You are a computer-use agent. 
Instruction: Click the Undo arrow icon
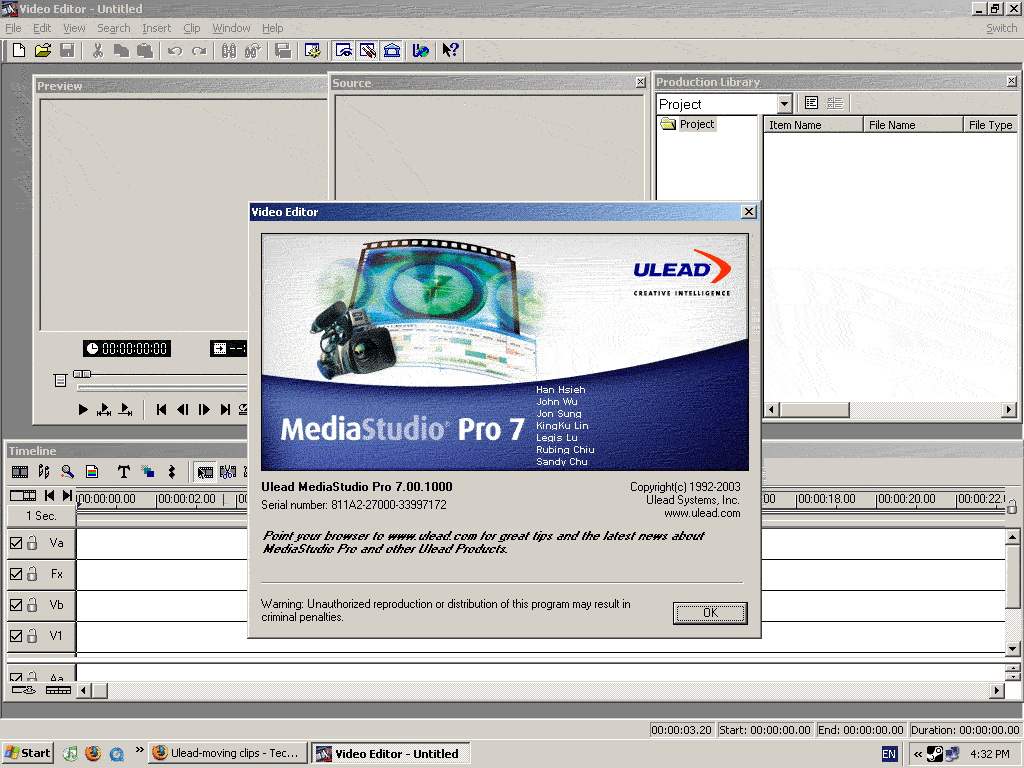coord(175,50)
